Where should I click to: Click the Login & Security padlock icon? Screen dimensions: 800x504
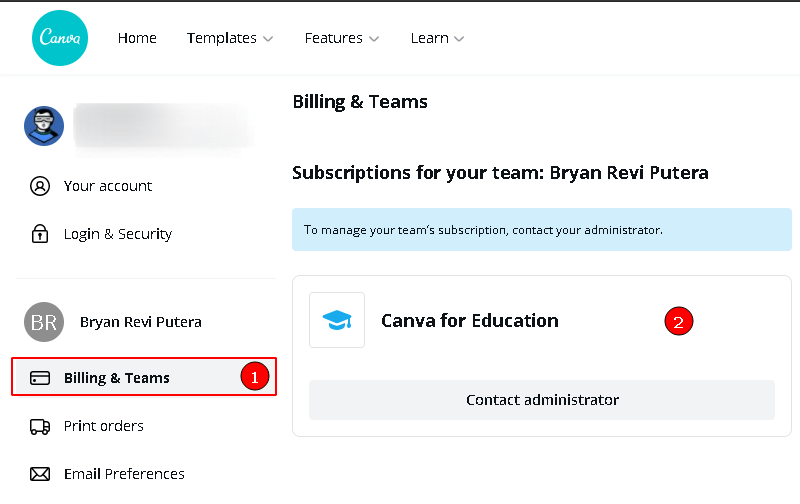point(40,234)
